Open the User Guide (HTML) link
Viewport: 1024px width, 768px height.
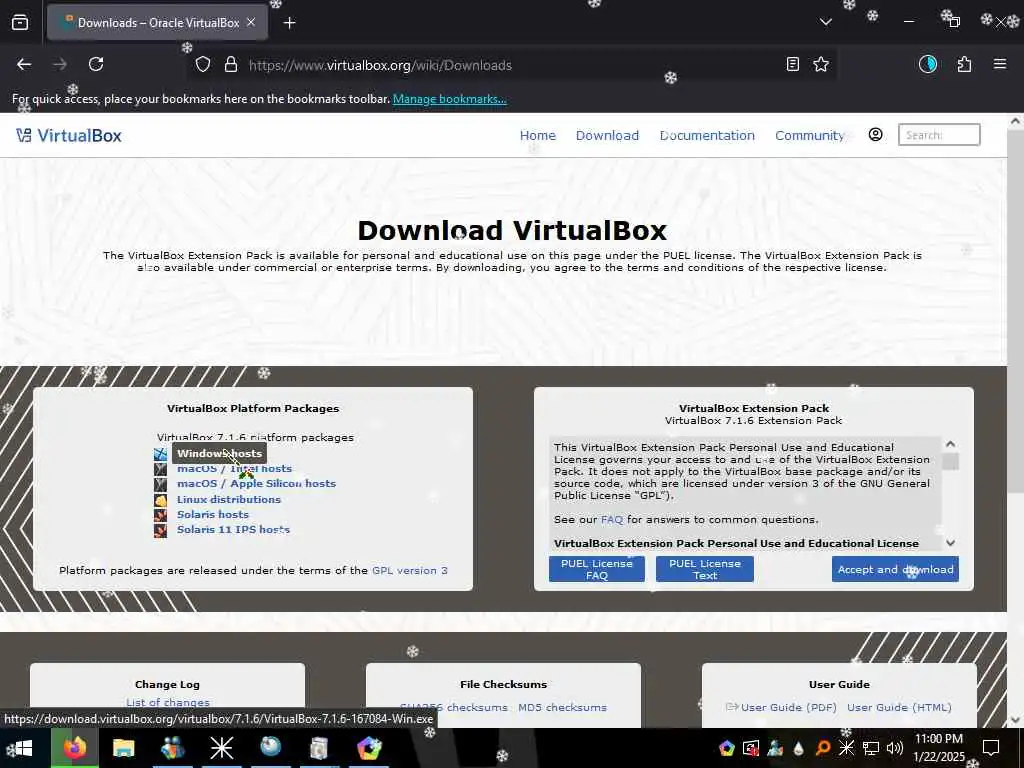[899, 707]
